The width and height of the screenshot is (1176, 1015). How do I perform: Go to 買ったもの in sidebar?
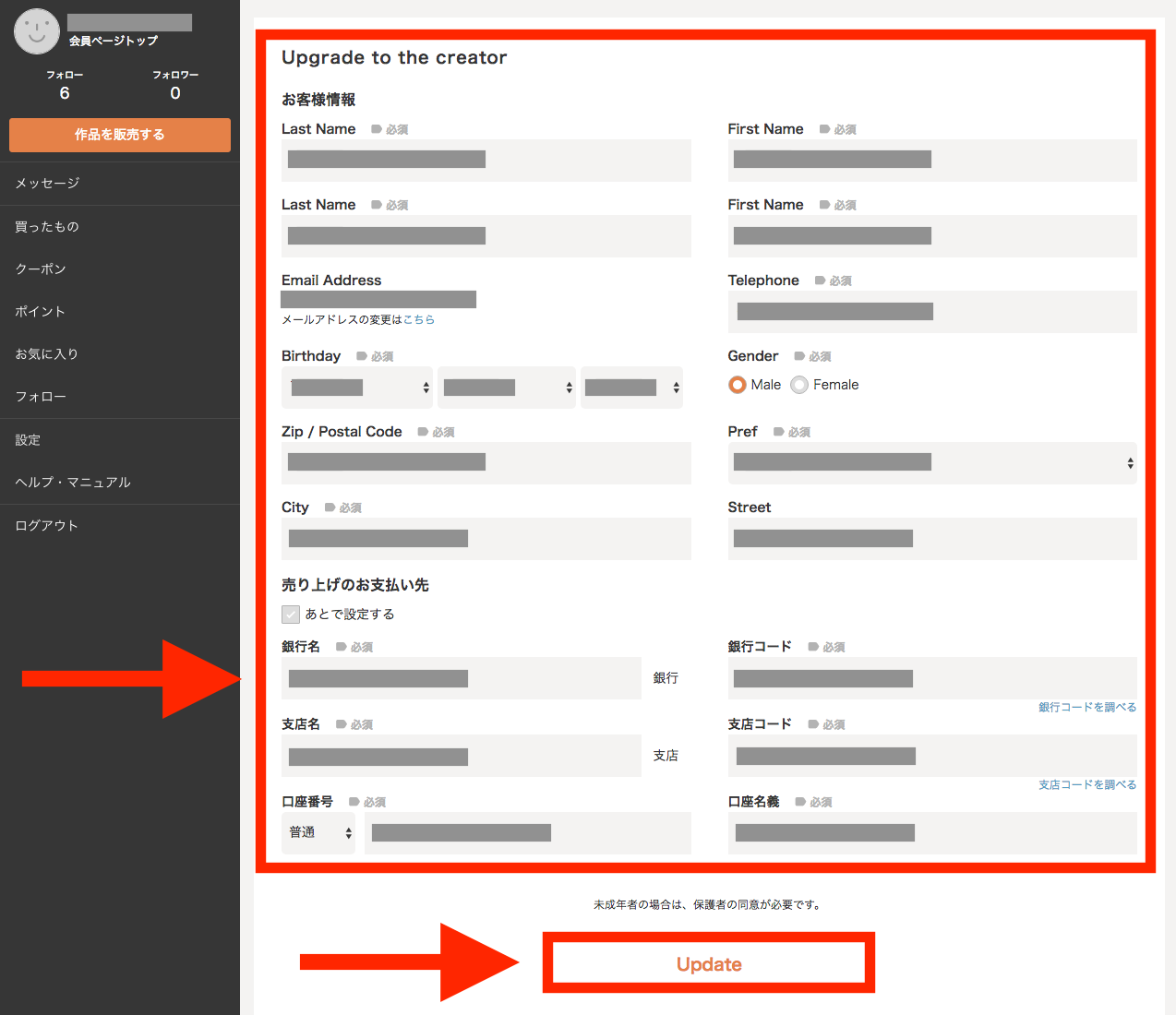47,227
